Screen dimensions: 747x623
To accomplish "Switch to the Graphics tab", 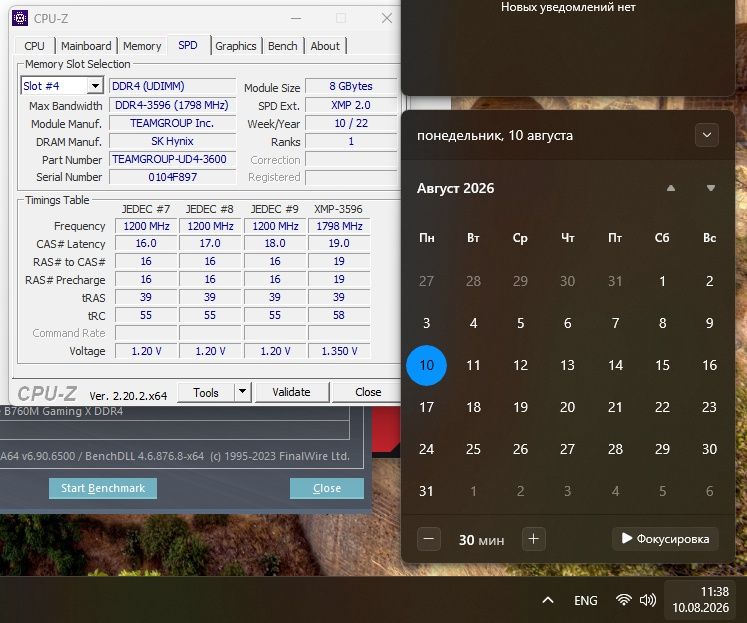I will (x=236, y=46).
